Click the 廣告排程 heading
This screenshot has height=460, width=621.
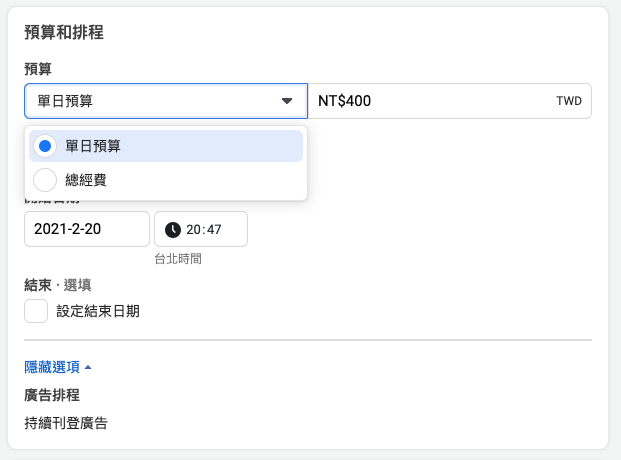click(52, 395)
